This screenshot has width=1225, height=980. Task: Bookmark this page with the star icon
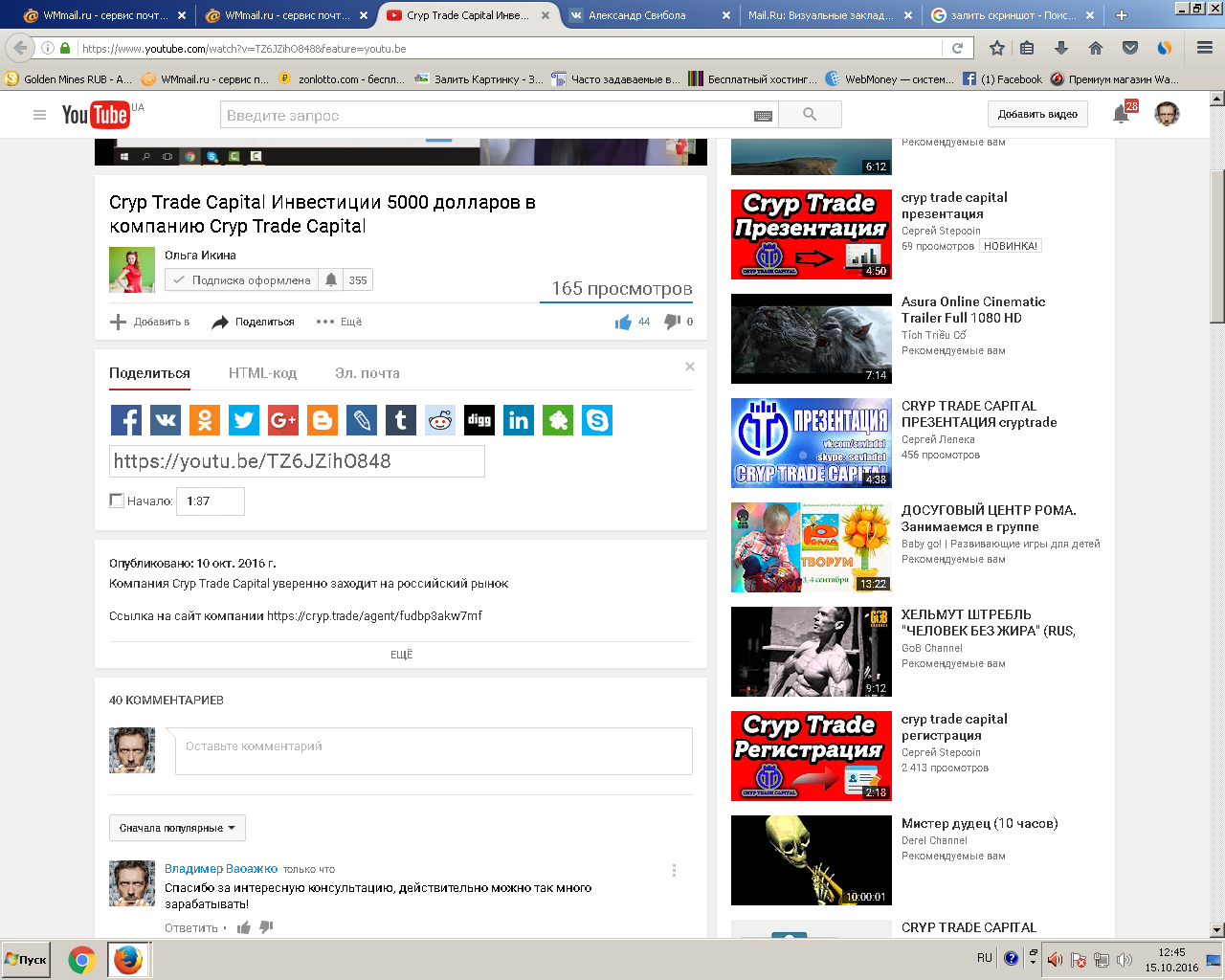pos(996,48)
